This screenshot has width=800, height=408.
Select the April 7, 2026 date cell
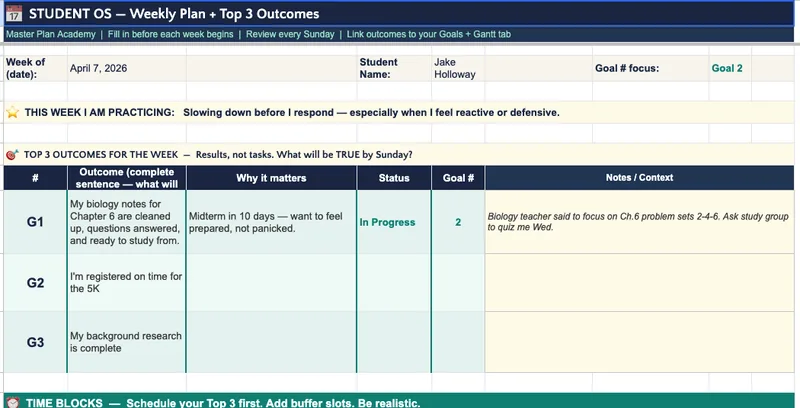[x=127, y=68]
